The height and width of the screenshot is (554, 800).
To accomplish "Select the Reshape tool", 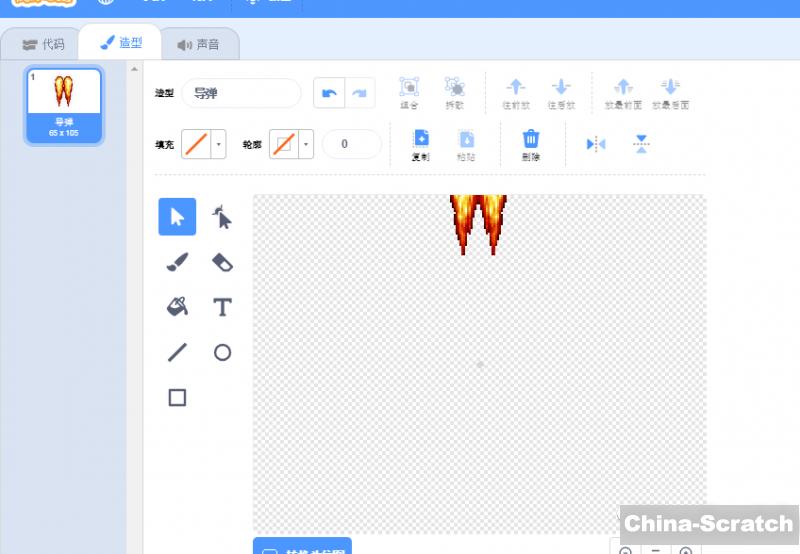I will click(222, 217).
